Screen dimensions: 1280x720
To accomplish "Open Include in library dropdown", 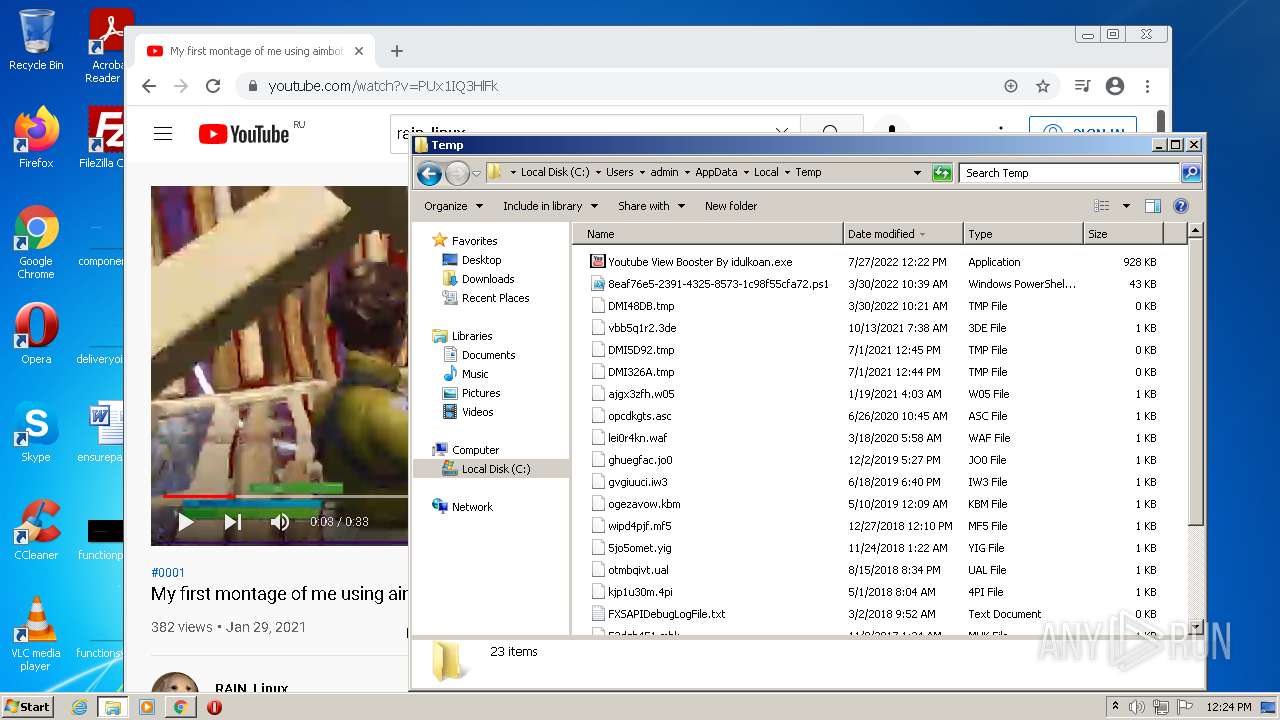I will coord(550,206).
